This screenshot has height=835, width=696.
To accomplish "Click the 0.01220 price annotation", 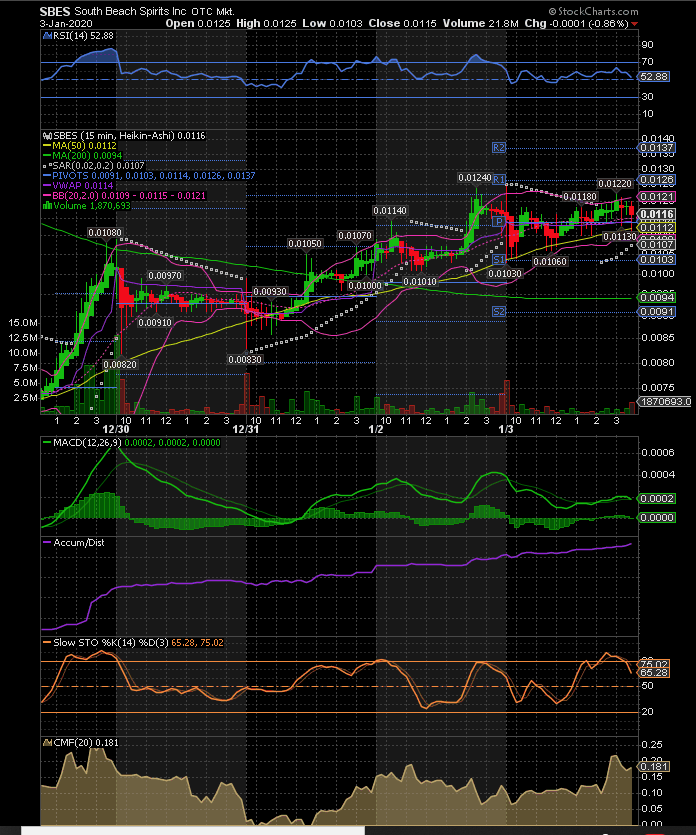I will point(615,184).
